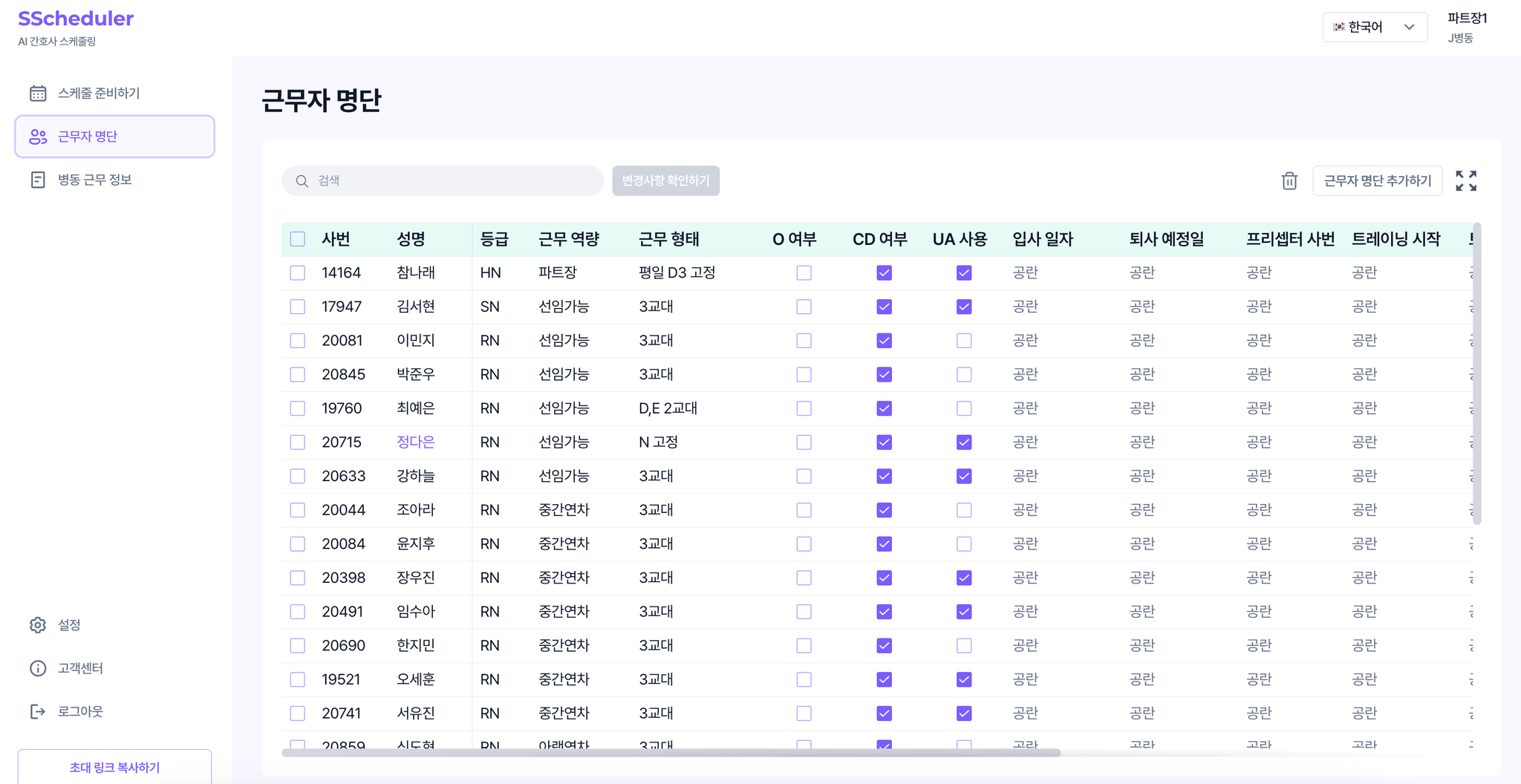Click N 고정 cell
Viewport: 1521px width, 784px height.
(x=658, y=442)
